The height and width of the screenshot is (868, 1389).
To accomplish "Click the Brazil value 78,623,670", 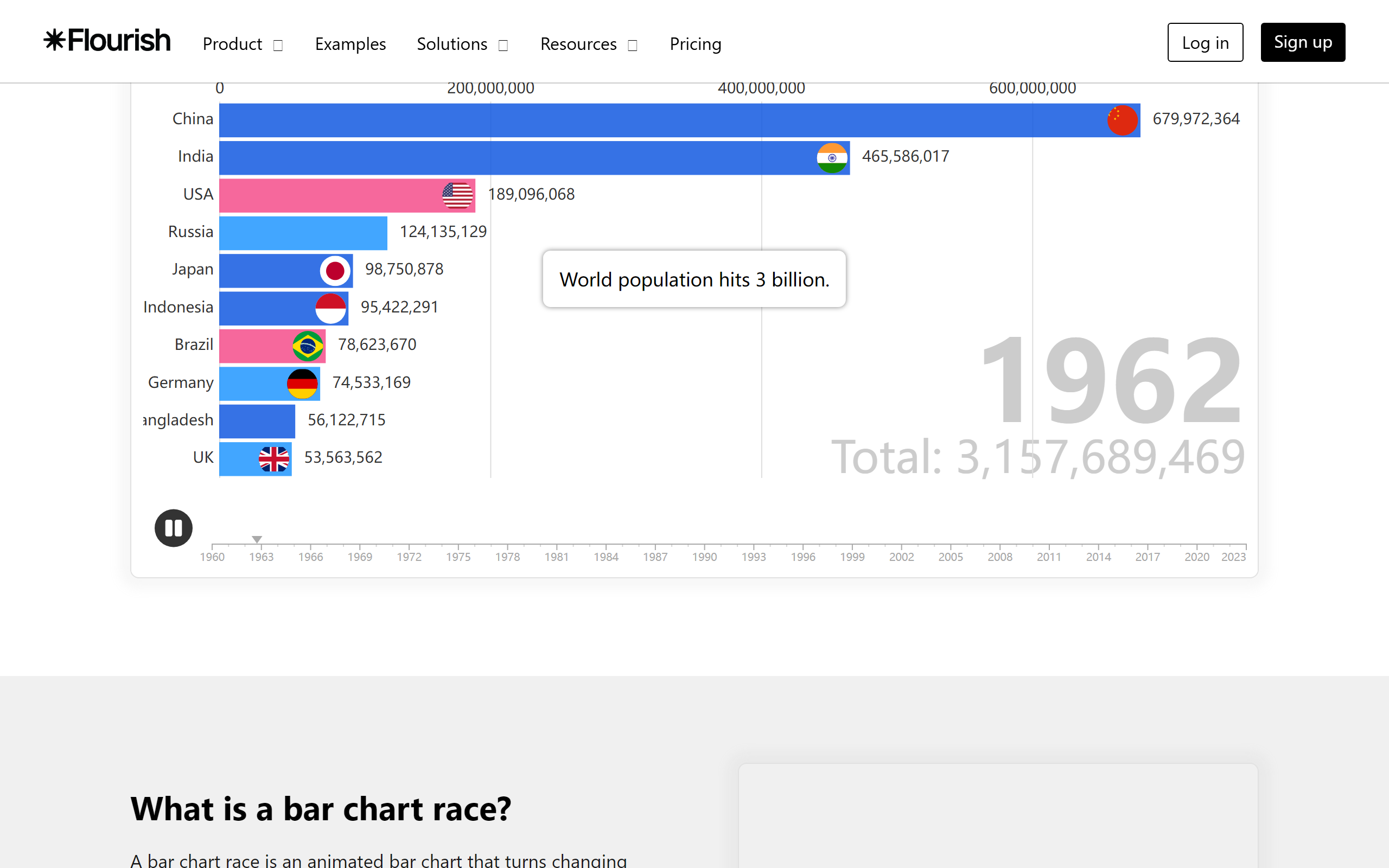I will [377, 344].
